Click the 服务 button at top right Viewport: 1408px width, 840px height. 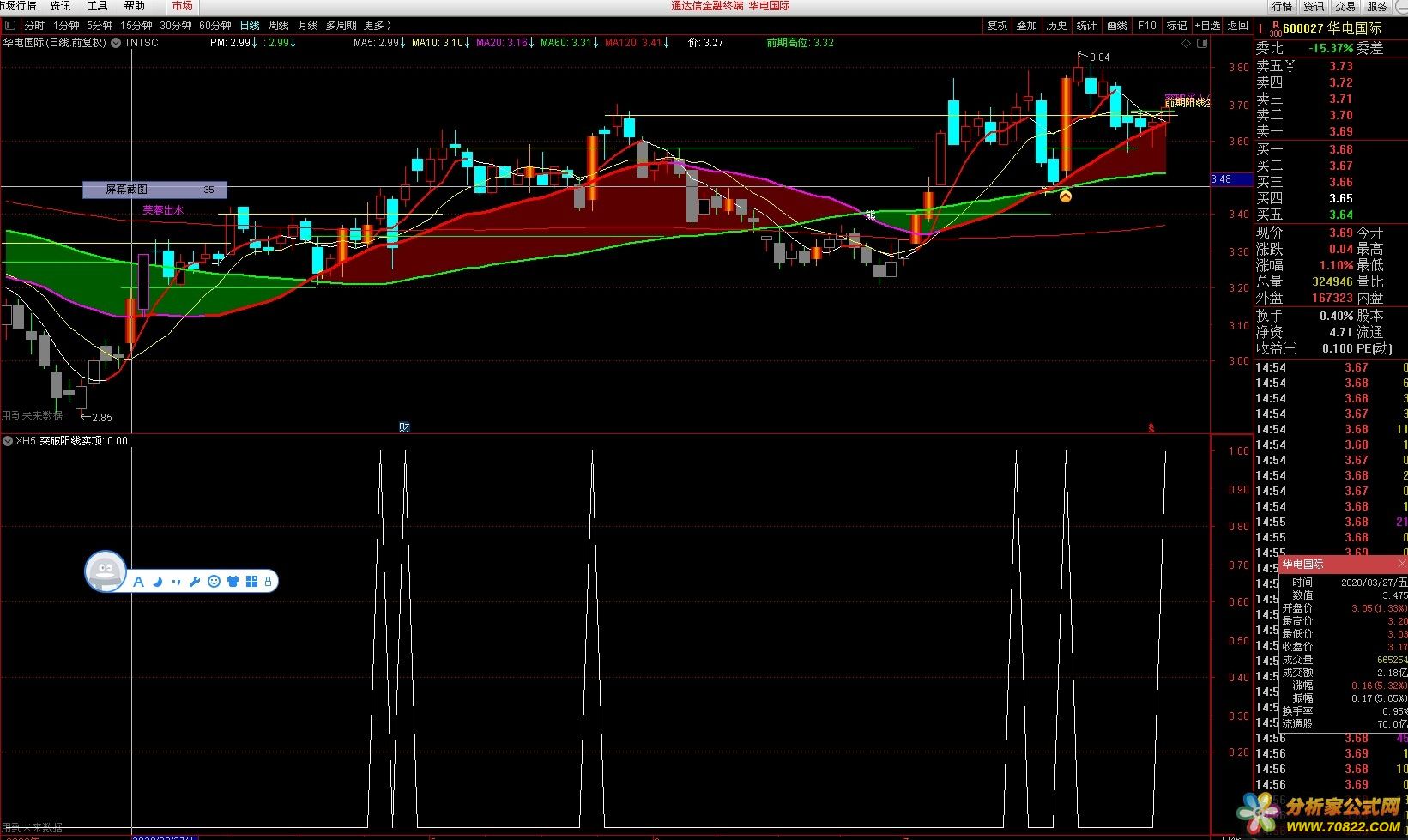[1377, 6]
